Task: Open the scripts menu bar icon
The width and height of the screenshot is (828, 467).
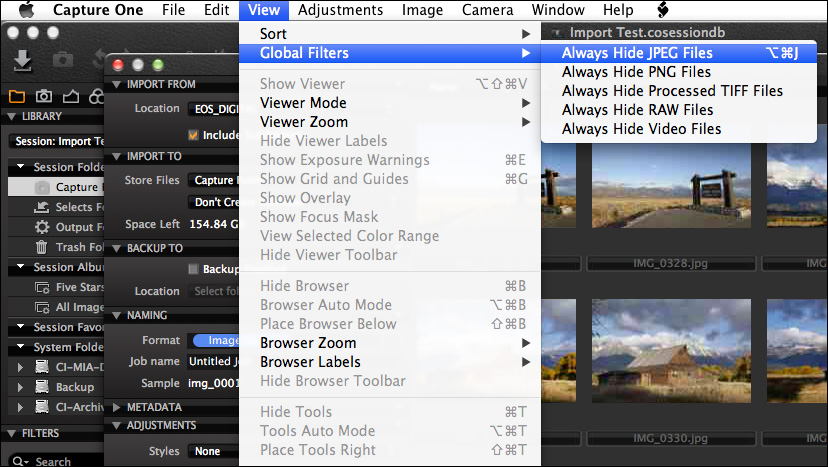Action: click(x=663, y=10)
